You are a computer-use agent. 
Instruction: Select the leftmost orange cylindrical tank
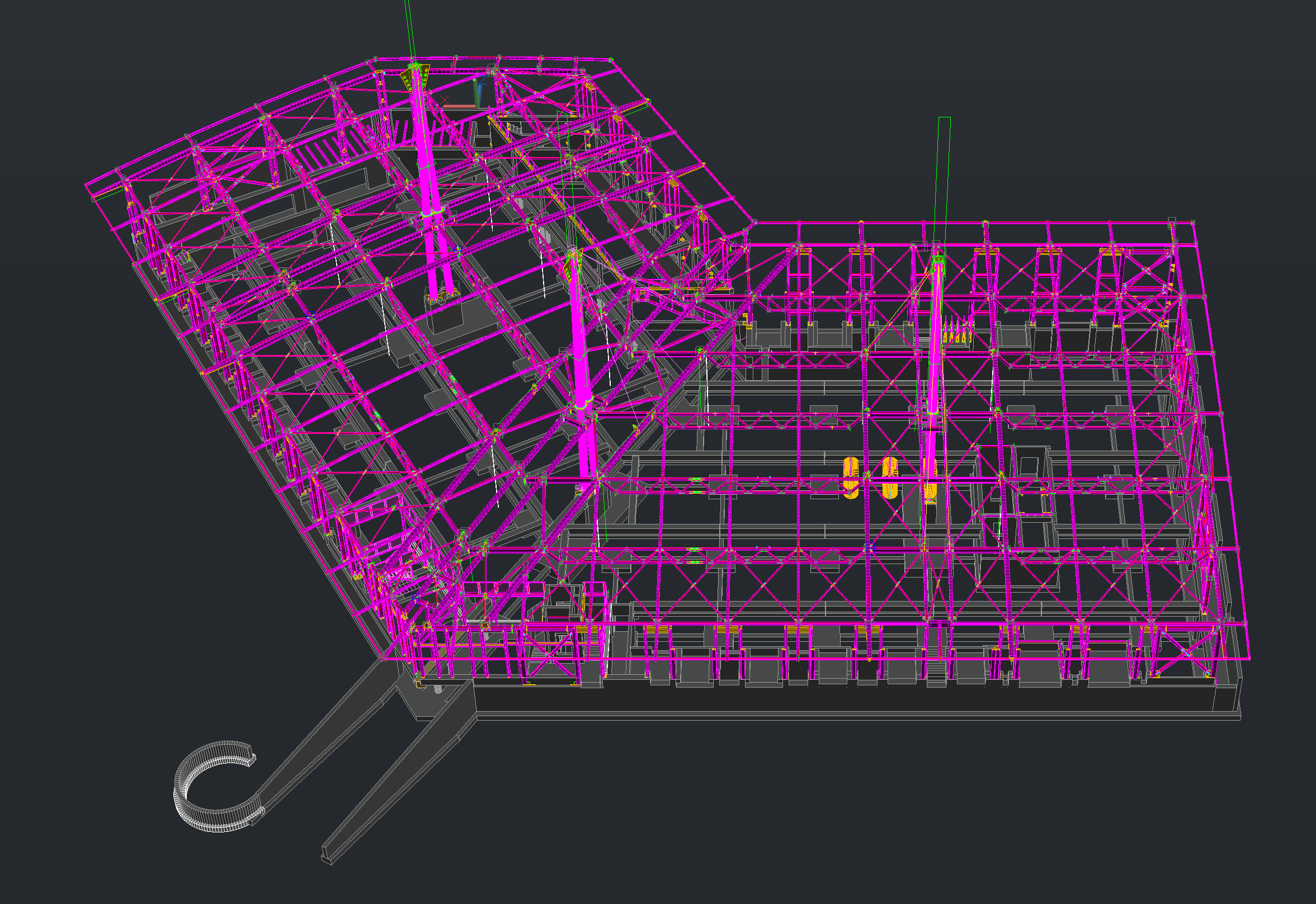tap(850, 477)
